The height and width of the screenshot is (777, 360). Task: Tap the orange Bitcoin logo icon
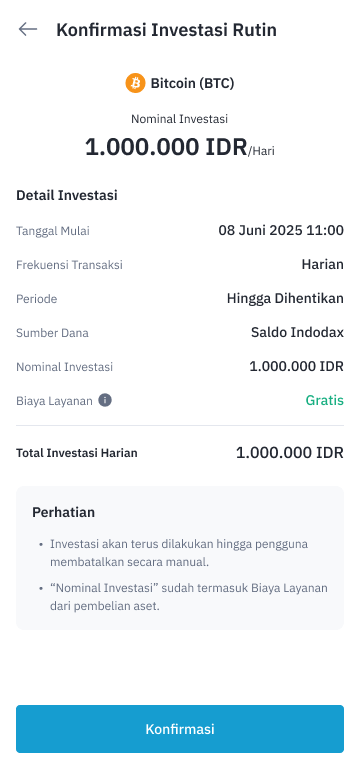pos(135,83)
